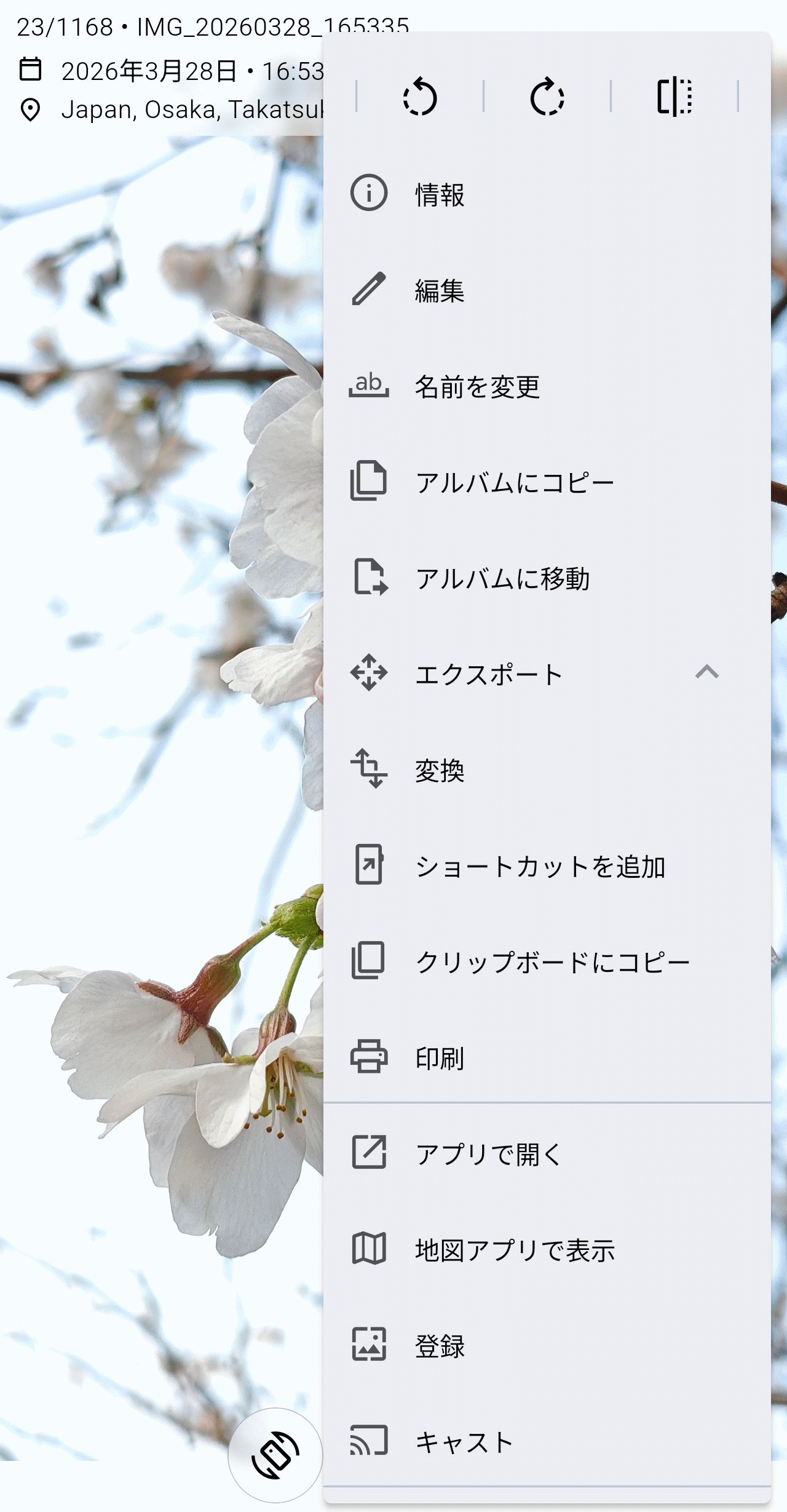Tap the 変換 convert icon
This screenshot has height=1512, width=787.
[x=369, y=769]
